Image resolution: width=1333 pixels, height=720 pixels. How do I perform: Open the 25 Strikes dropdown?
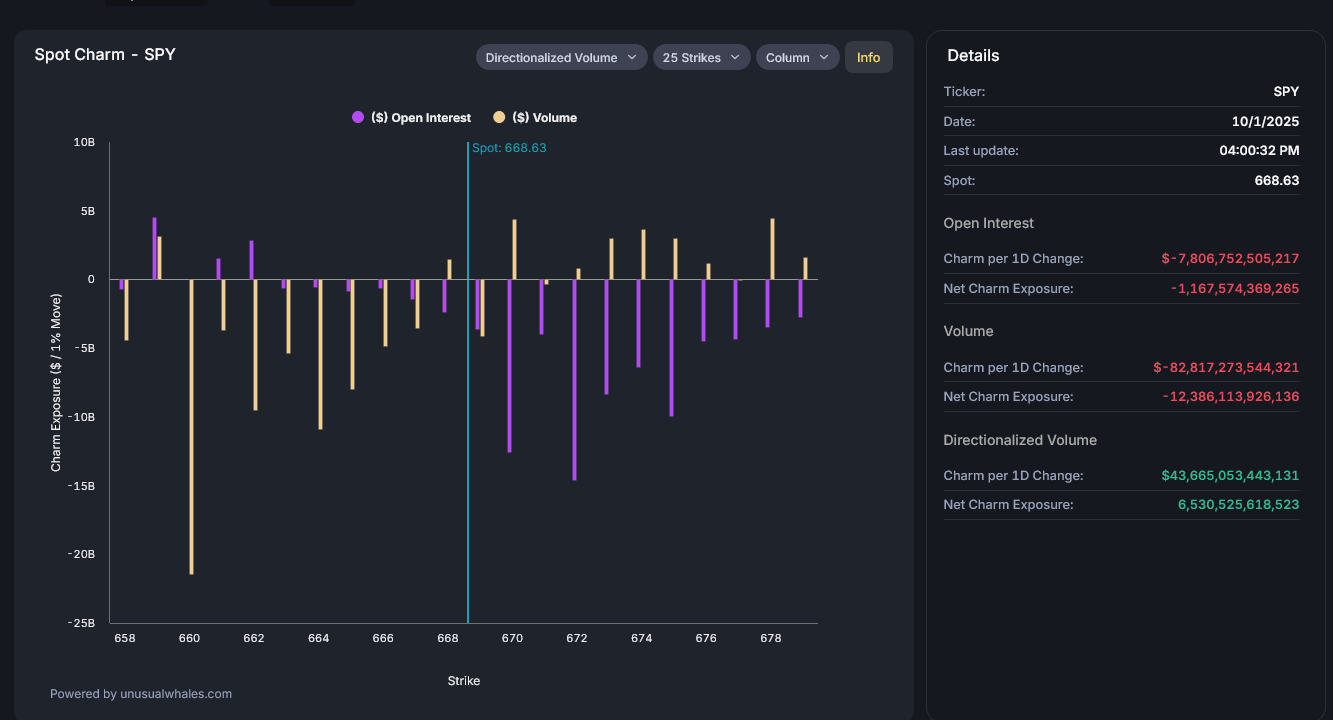702,57
